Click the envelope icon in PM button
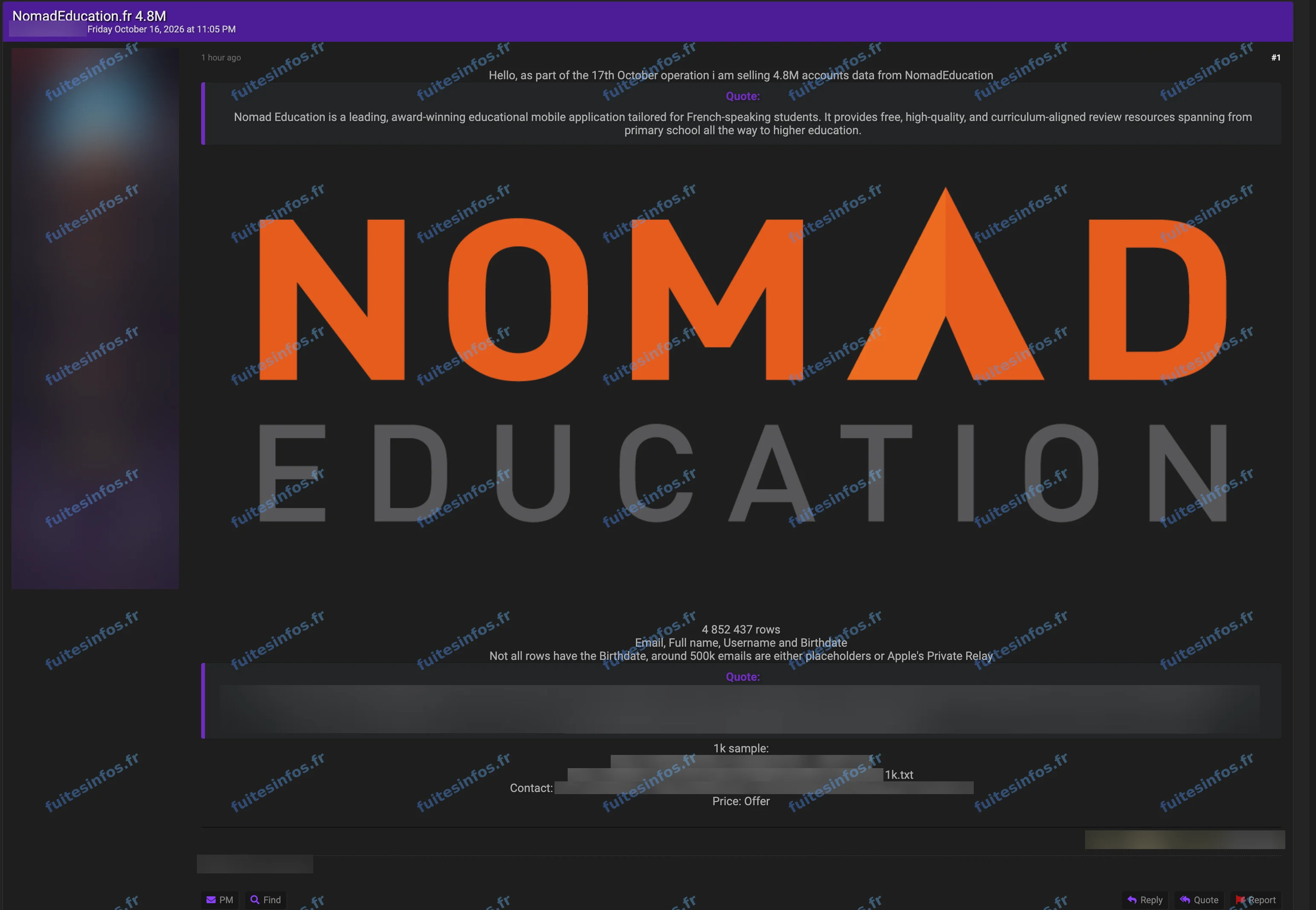Screen dimensions: 1316x910 [211, 900]
